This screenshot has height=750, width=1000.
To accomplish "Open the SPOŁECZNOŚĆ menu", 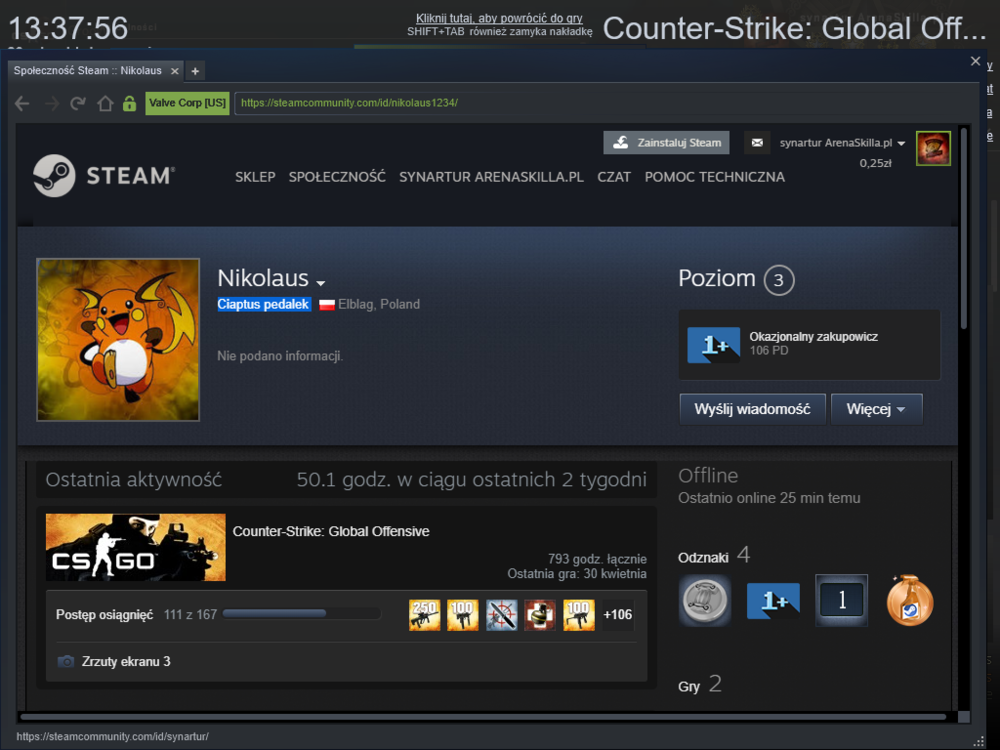I will click(x=337, y=177).
